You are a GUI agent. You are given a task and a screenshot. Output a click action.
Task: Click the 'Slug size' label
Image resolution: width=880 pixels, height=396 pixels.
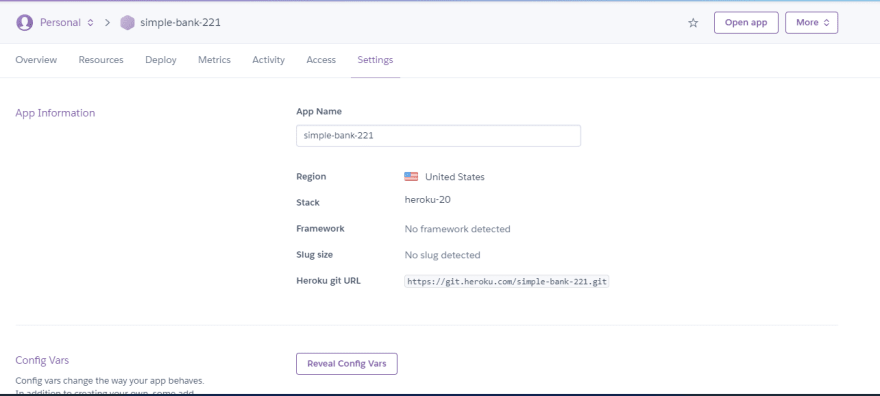(x=314, y=255)
